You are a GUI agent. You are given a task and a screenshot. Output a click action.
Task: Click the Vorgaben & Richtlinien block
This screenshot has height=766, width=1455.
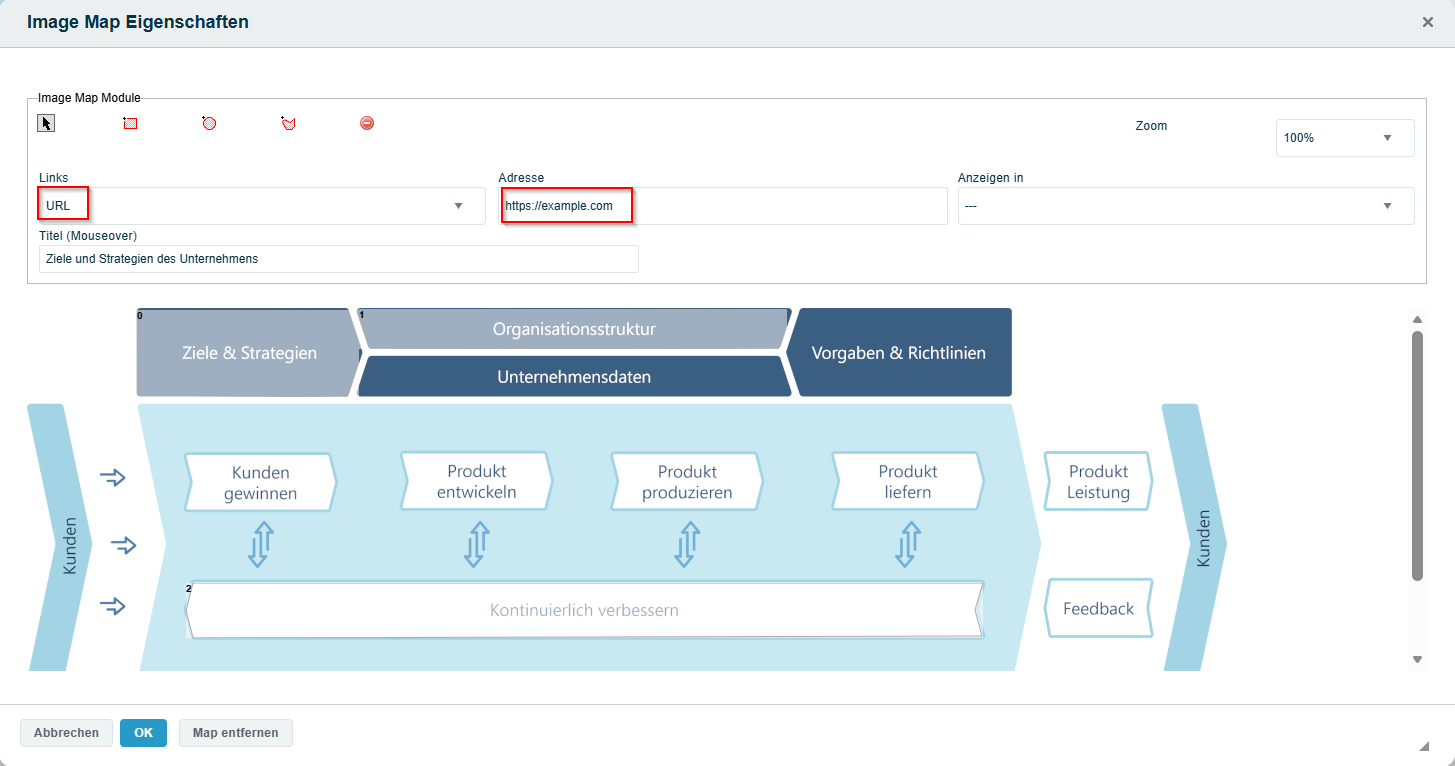[898, 352]
